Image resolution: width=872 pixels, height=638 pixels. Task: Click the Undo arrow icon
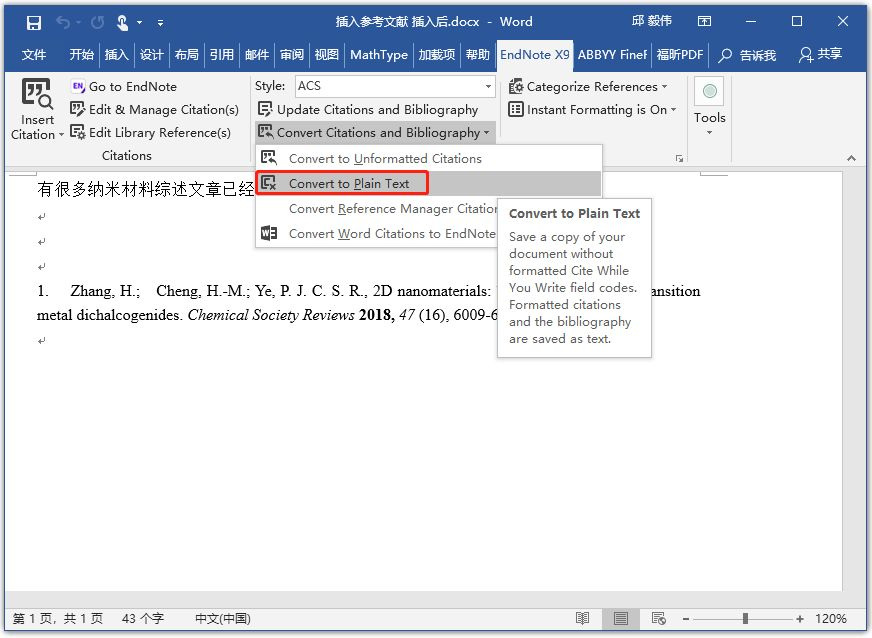[63, 22]
